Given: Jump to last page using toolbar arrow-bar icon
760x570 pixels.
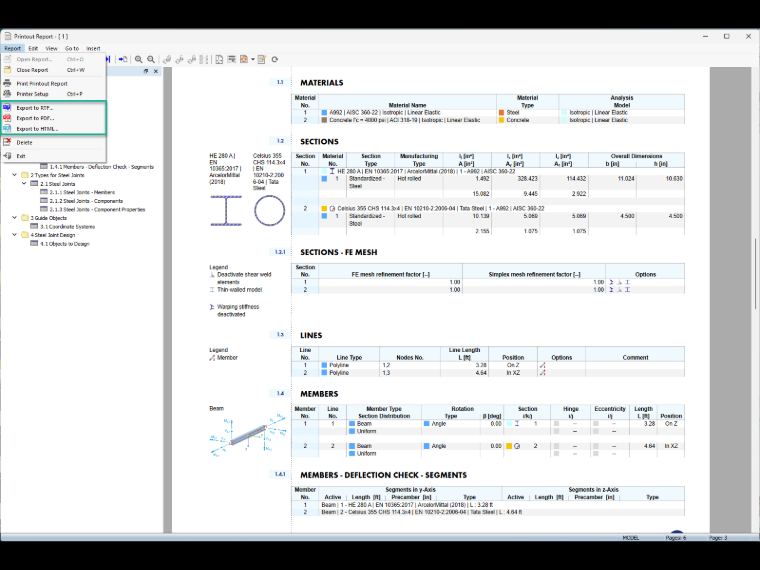Looking at the screenshot, I should click(109, 59).
